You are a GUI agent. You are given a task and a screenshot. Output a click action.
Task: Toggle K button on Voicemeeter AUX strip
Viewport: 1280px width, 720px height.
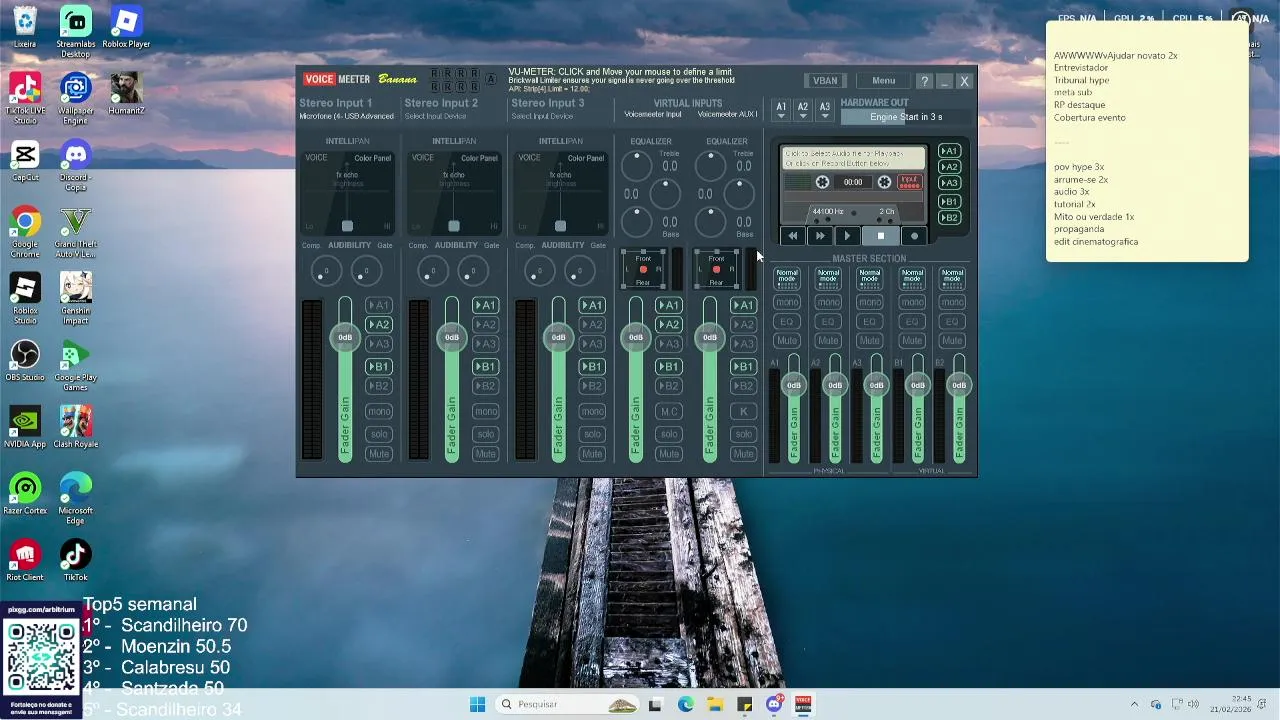pos(743,411)
